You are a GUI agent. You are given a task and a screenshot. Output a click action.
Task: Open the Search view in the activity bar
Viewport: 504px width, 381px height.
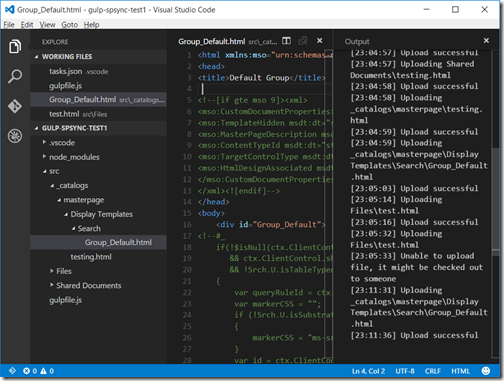click(15, 76)
